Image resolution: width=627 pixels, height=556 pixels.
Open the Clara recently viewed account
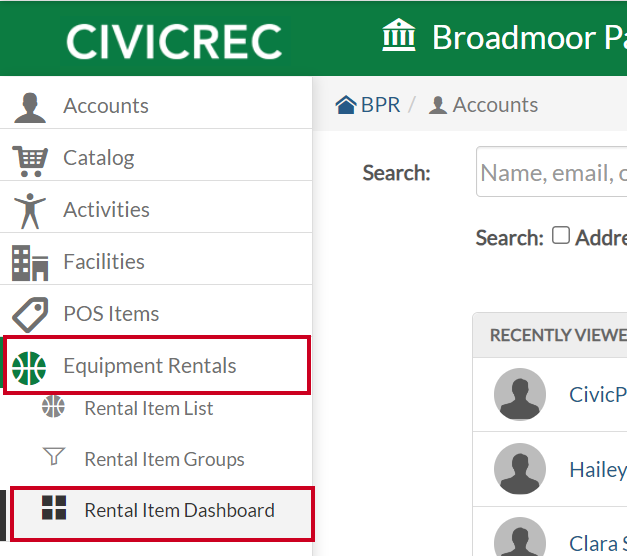point(598,544)
